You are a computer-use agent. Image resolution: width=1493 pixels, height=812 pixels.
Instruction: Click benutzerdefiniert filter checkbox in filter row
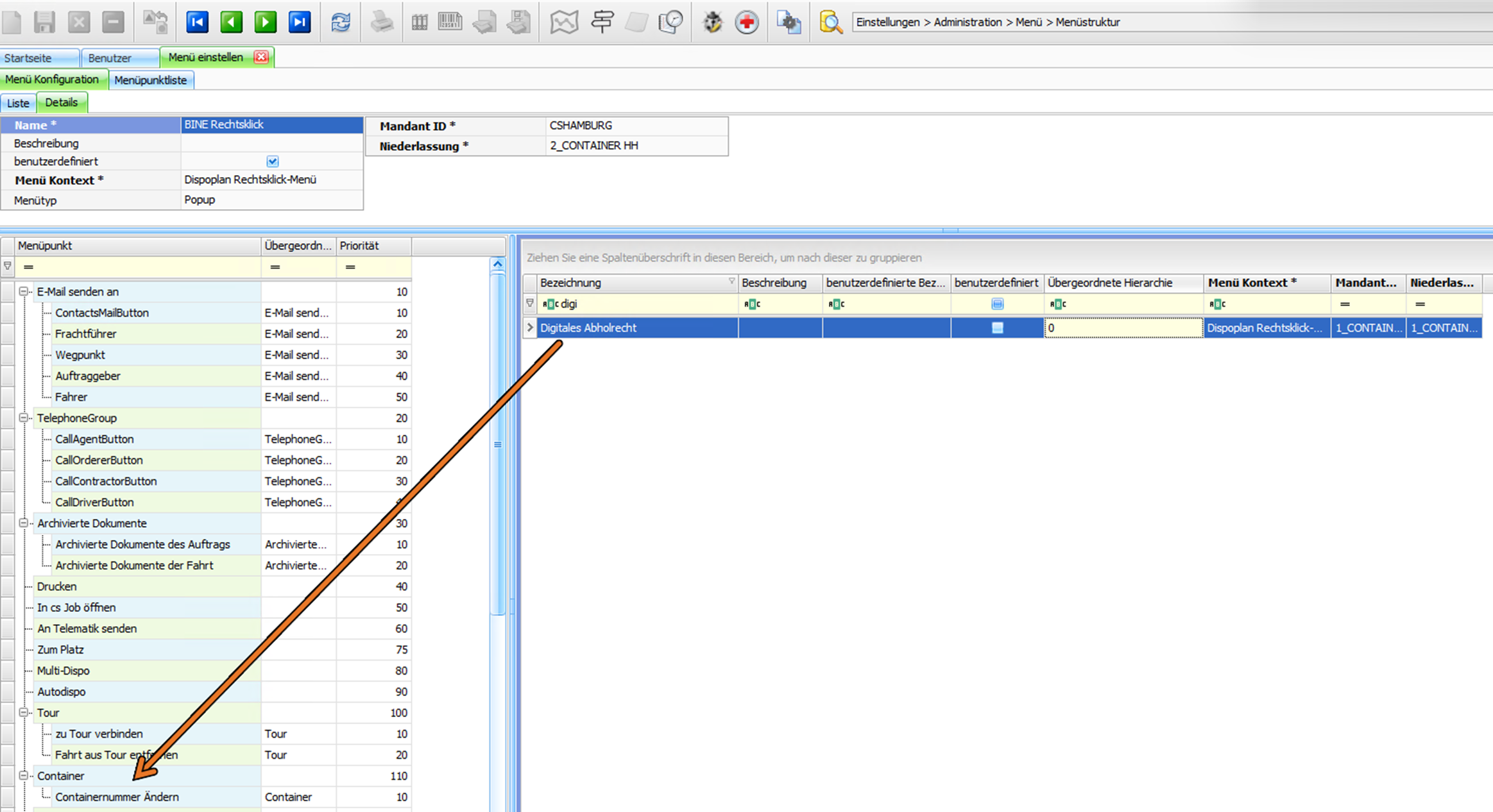click(x=997, y=304)
